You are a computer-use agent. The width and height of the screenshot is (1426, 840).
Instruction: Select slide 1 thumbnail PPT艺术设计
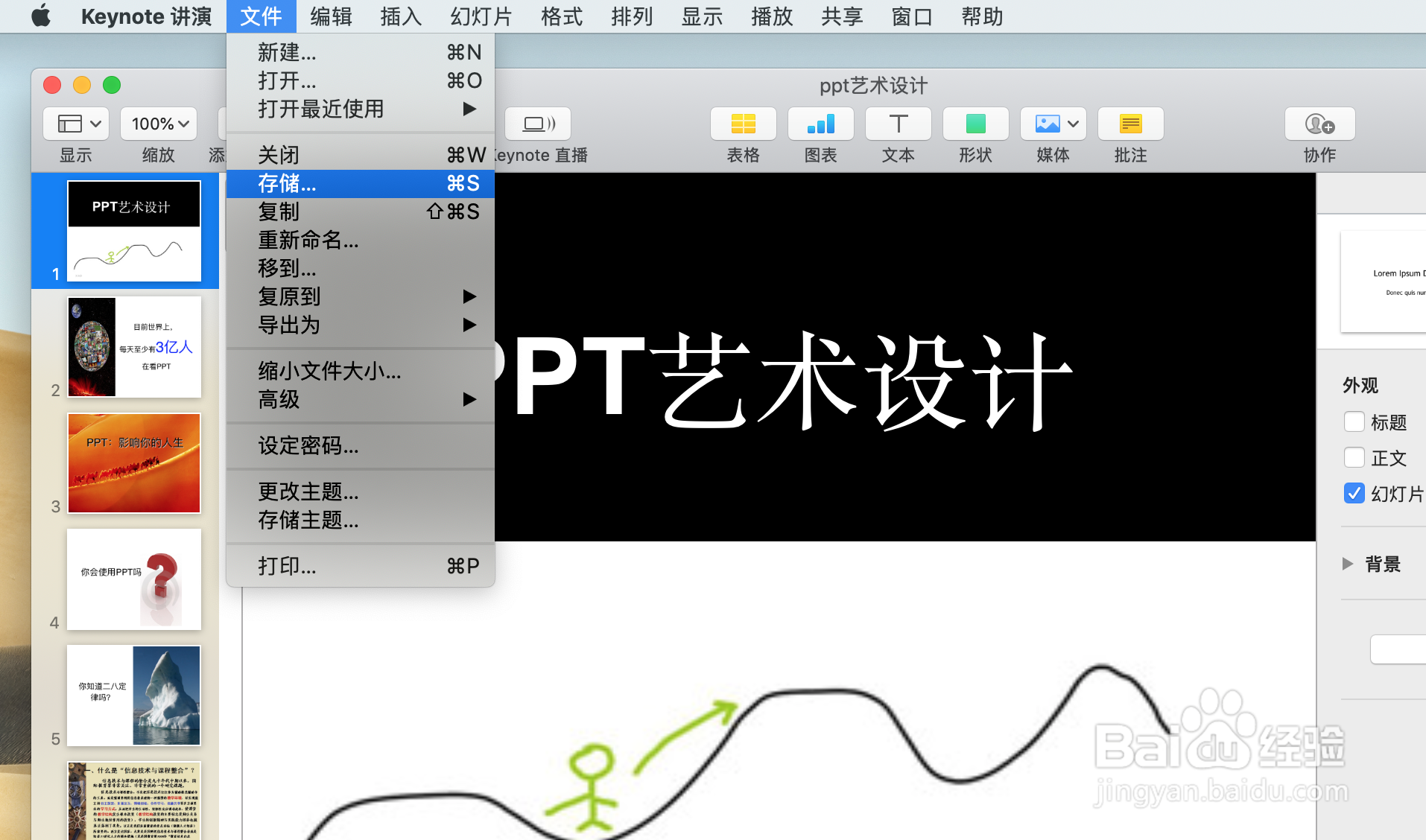(134, 231)
